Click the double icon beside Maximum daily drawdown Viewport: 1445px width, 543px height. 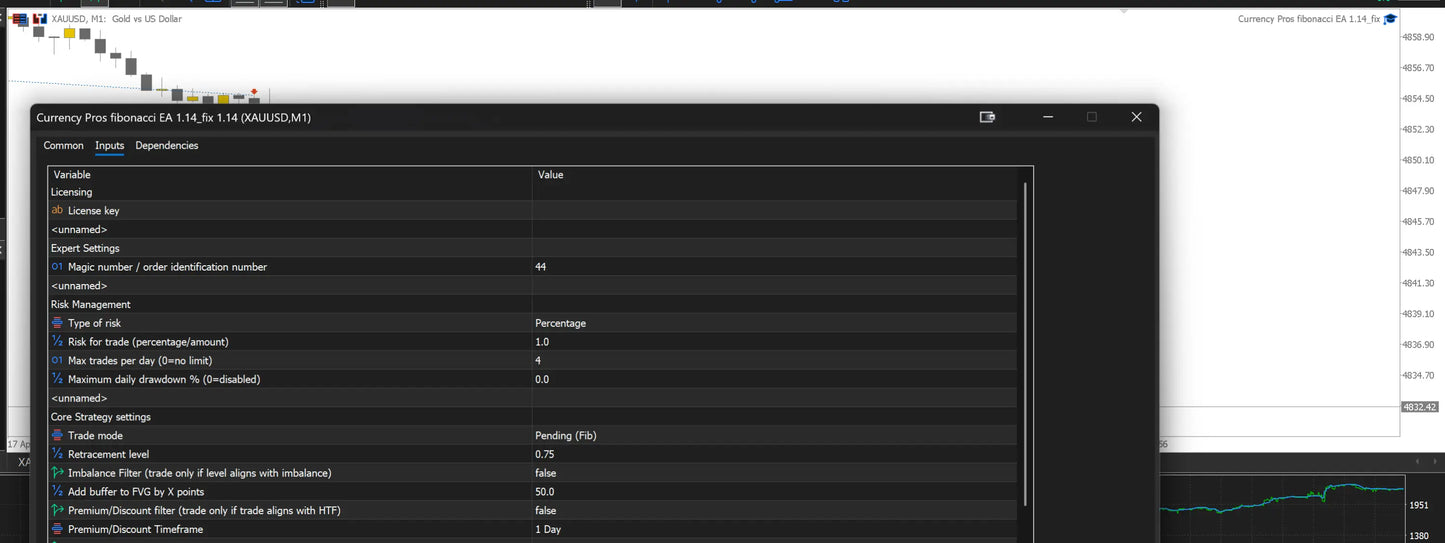click(57, 379)
